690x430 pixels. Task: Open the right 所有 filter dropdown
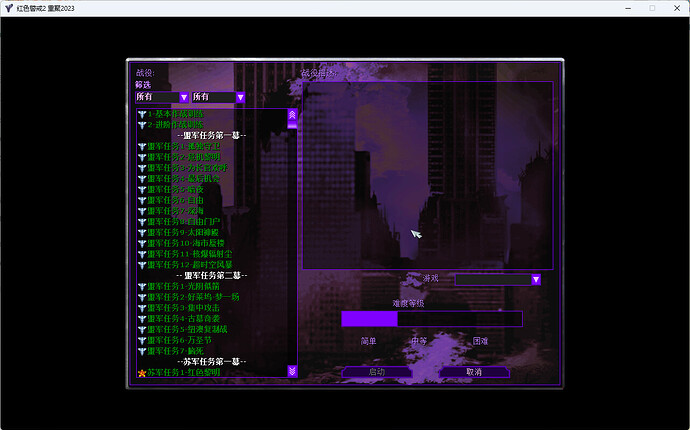point(218,97)
